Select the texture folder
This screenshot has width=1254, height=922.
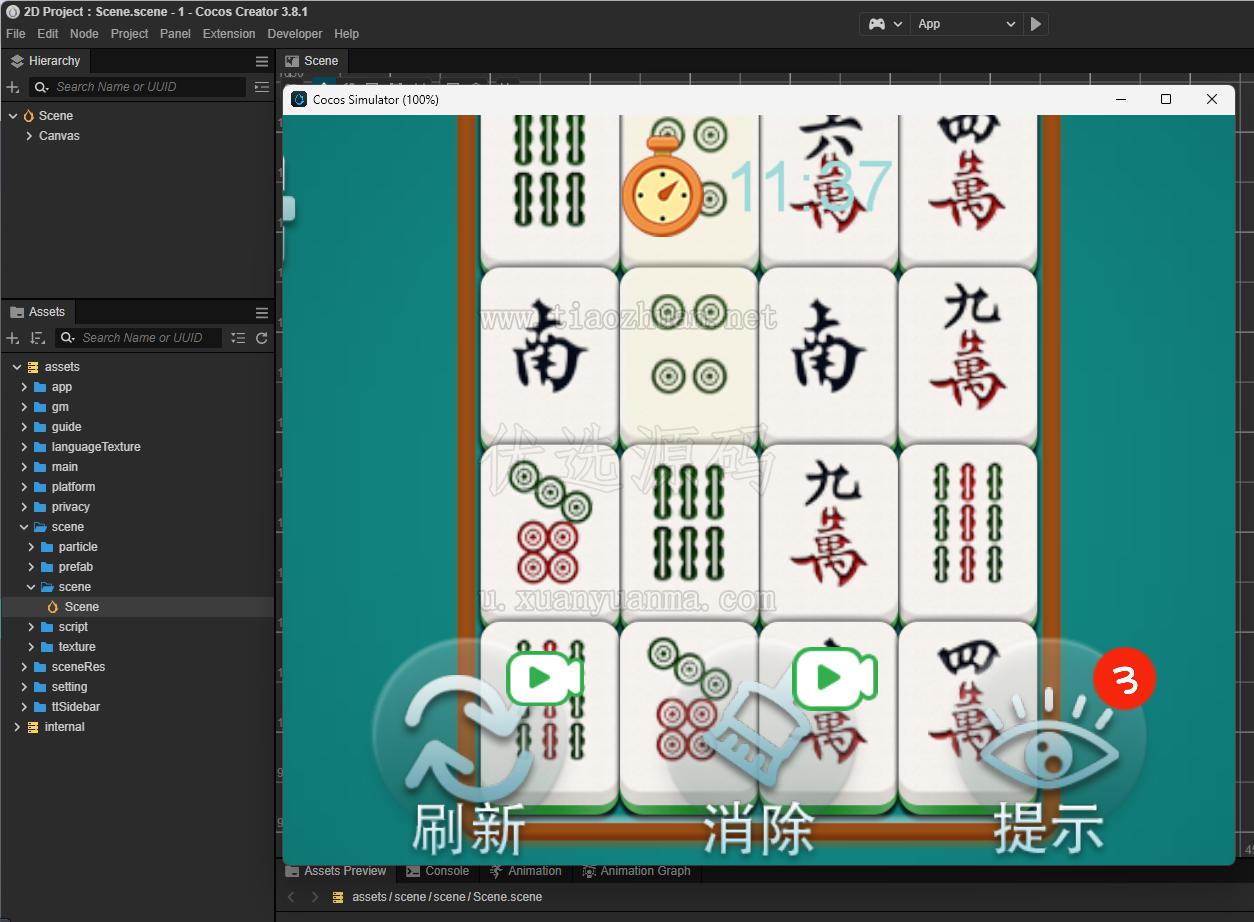coord(77,647)
